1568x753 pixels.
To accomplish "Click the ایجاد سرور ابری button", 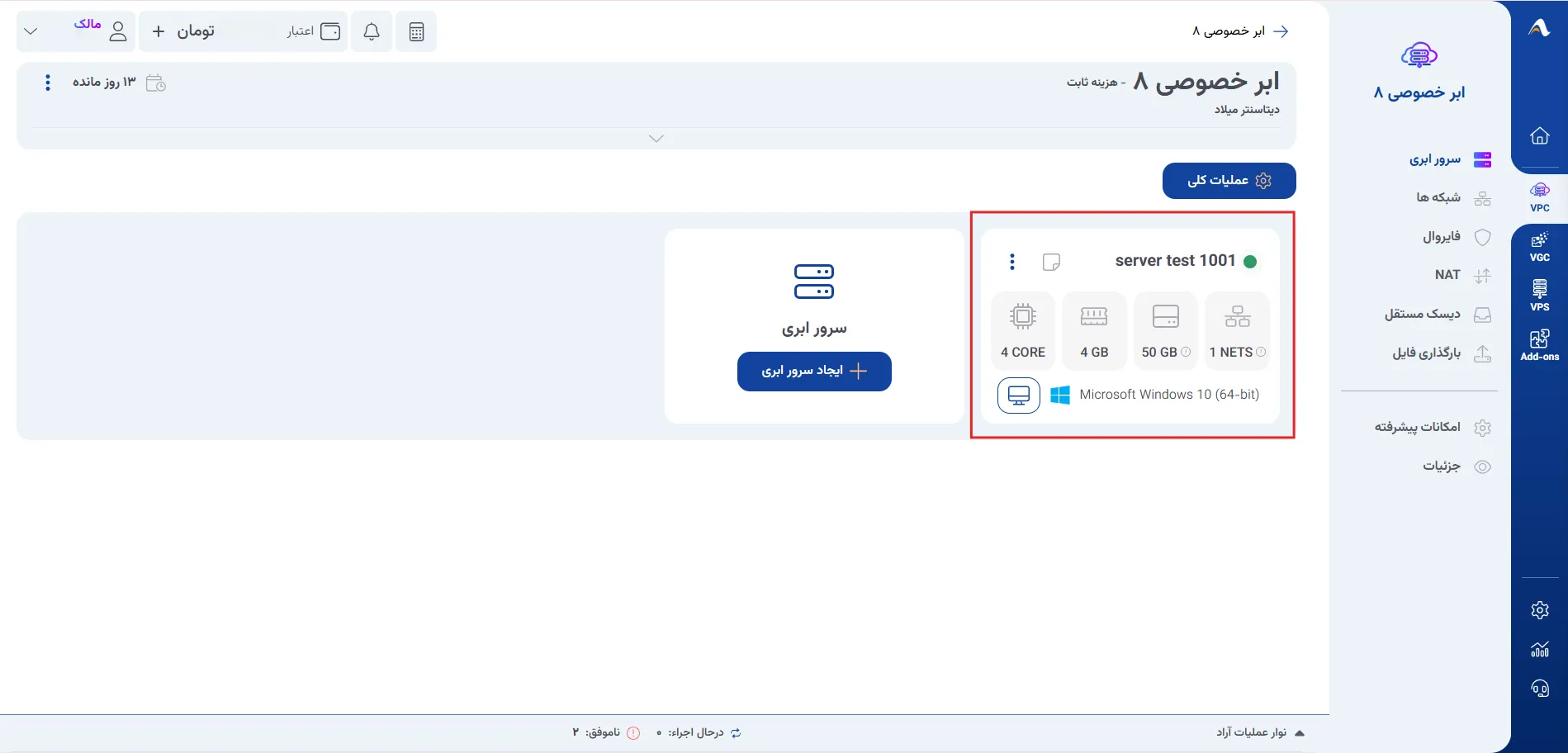I will 814,372.
